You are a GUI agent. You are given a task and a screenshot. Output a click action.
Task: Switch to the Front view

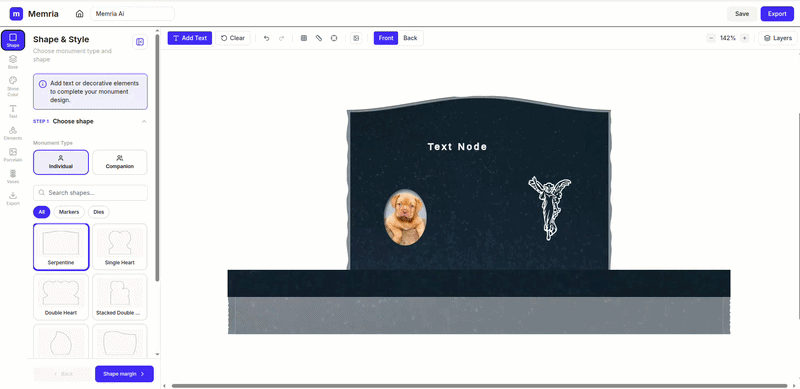click(x=386, y=38)
